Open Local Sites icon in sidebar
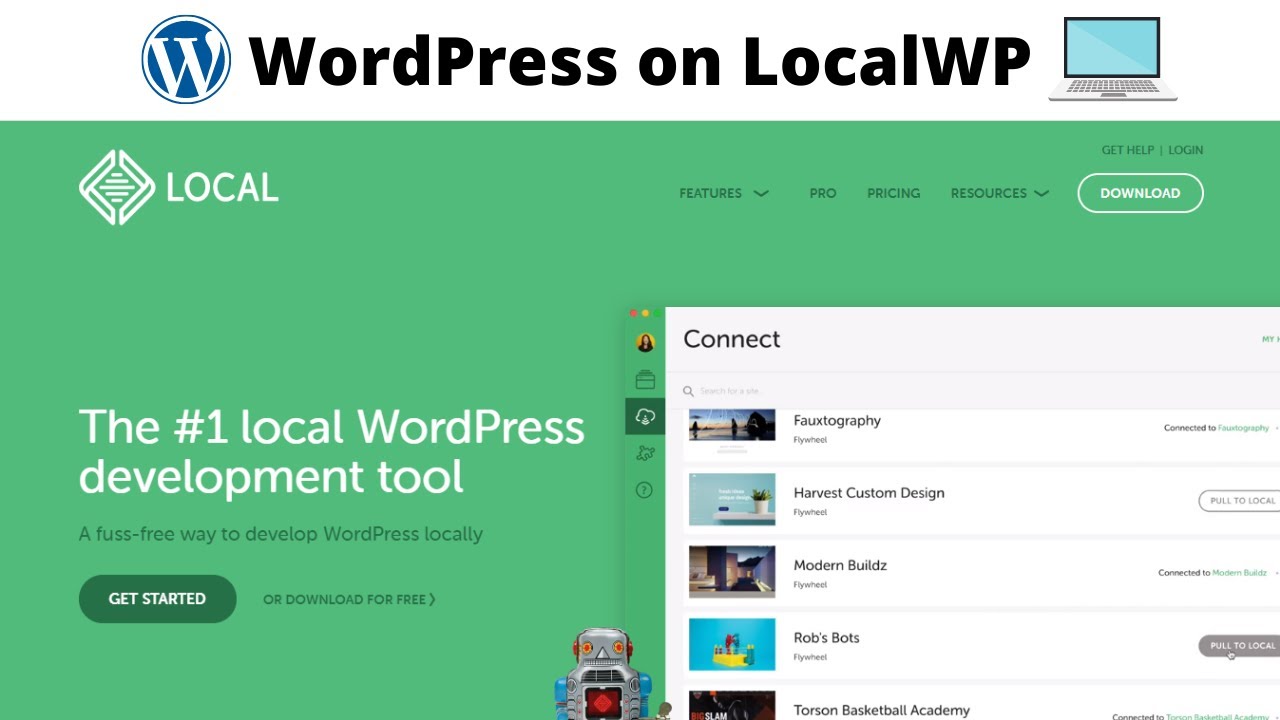Viewport: 1280px width, 720px height. pos(645,379)
